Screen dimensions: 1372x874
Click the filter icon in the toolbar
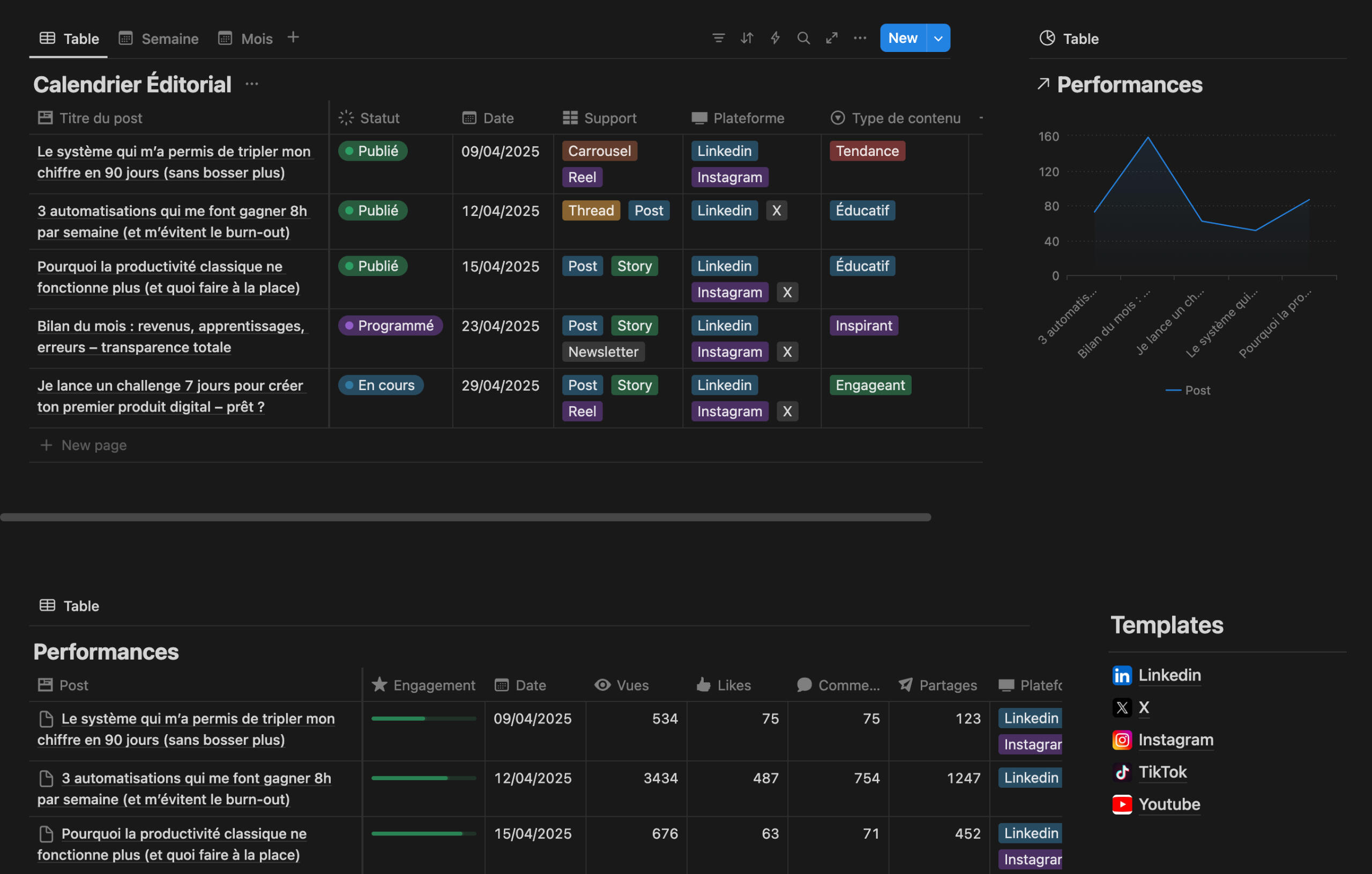[719, 38]
